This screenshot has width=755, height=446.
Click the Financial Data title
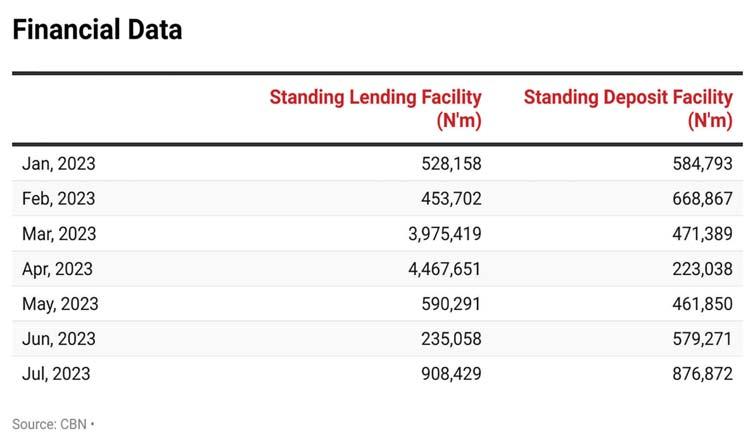tap(97, 30)
